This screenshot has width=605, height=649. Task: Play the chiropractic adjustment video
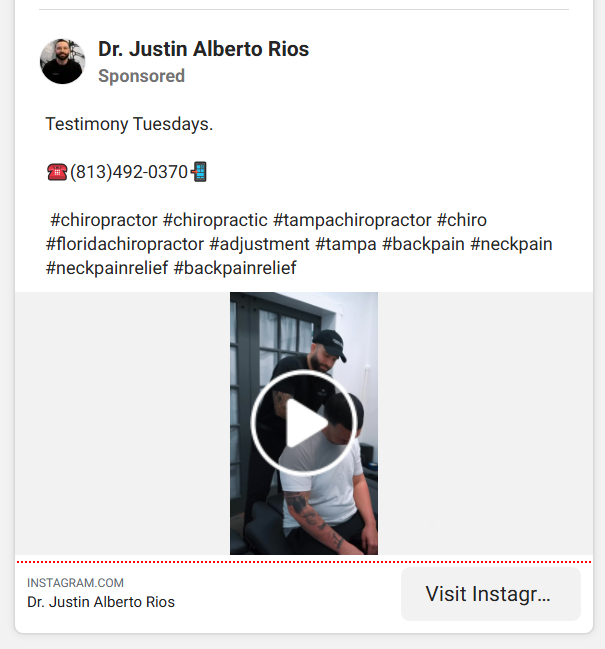(x=304, y=423)
